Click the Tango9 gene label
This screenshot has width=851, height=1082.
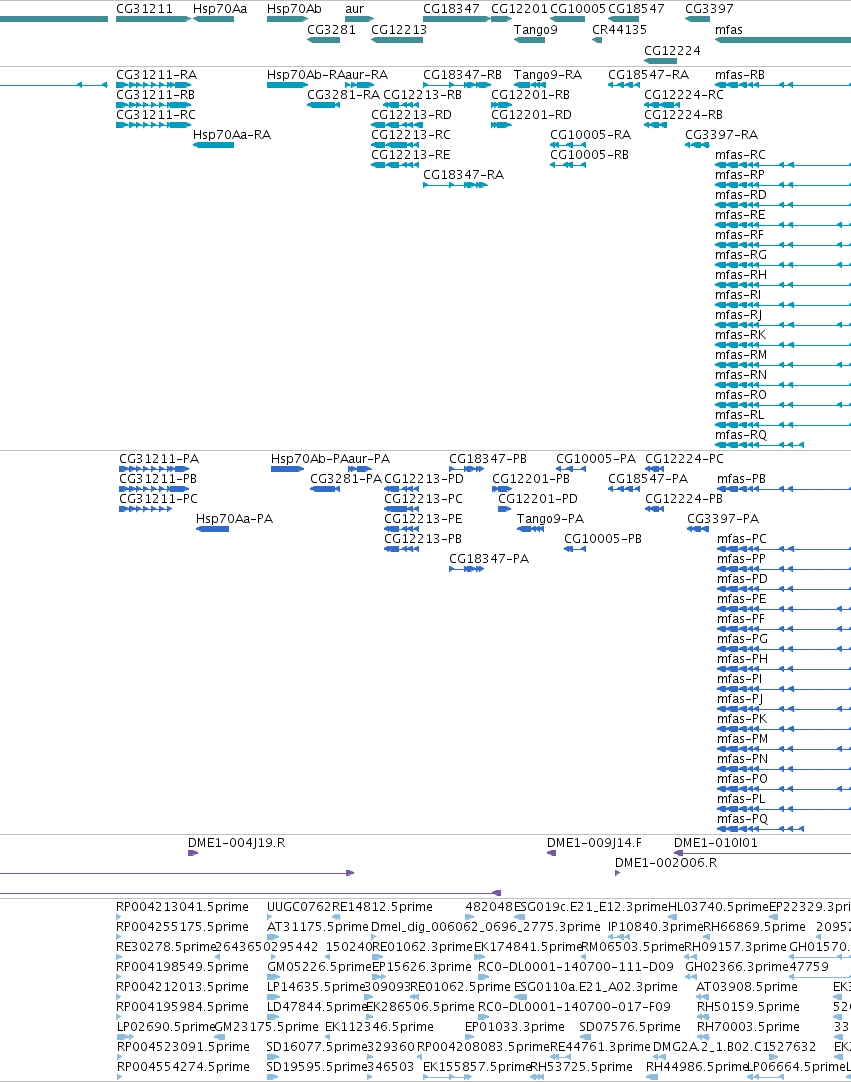(536, 30)
